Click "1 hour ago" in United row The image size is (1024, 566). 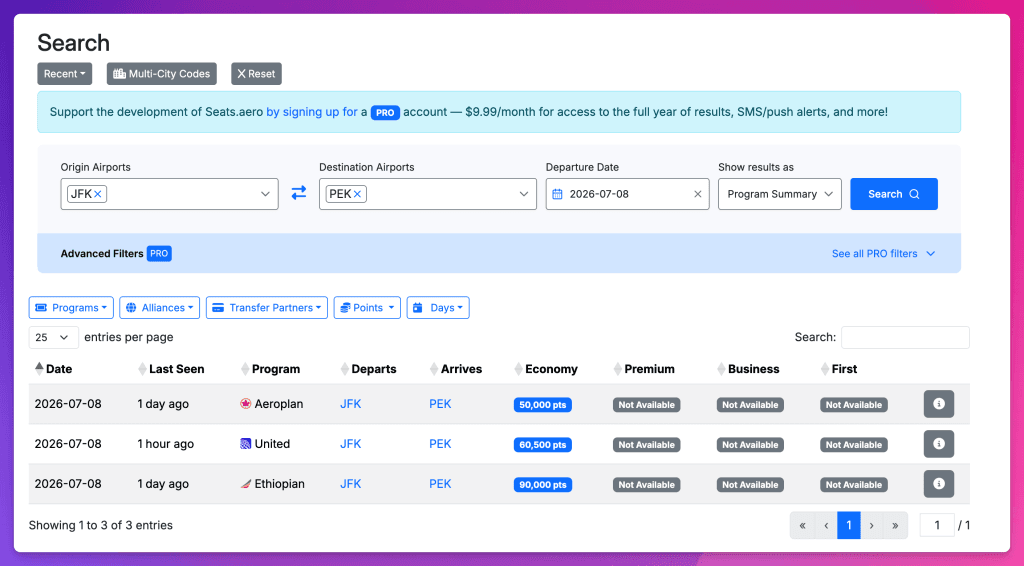(x=166, y=444)
